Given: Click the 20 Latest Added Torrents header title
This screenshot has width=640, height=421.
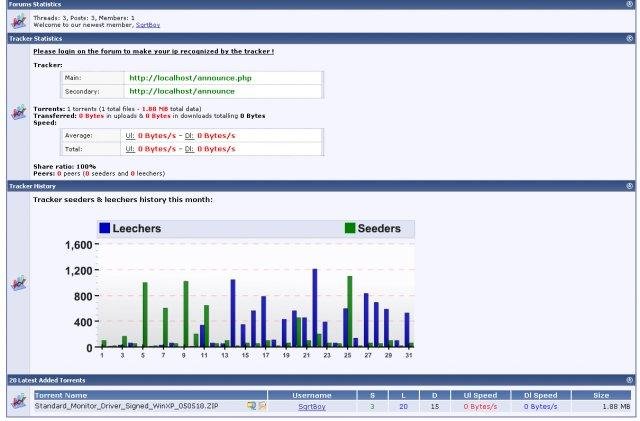Looking at the screenshot, I should pos(47,380).
